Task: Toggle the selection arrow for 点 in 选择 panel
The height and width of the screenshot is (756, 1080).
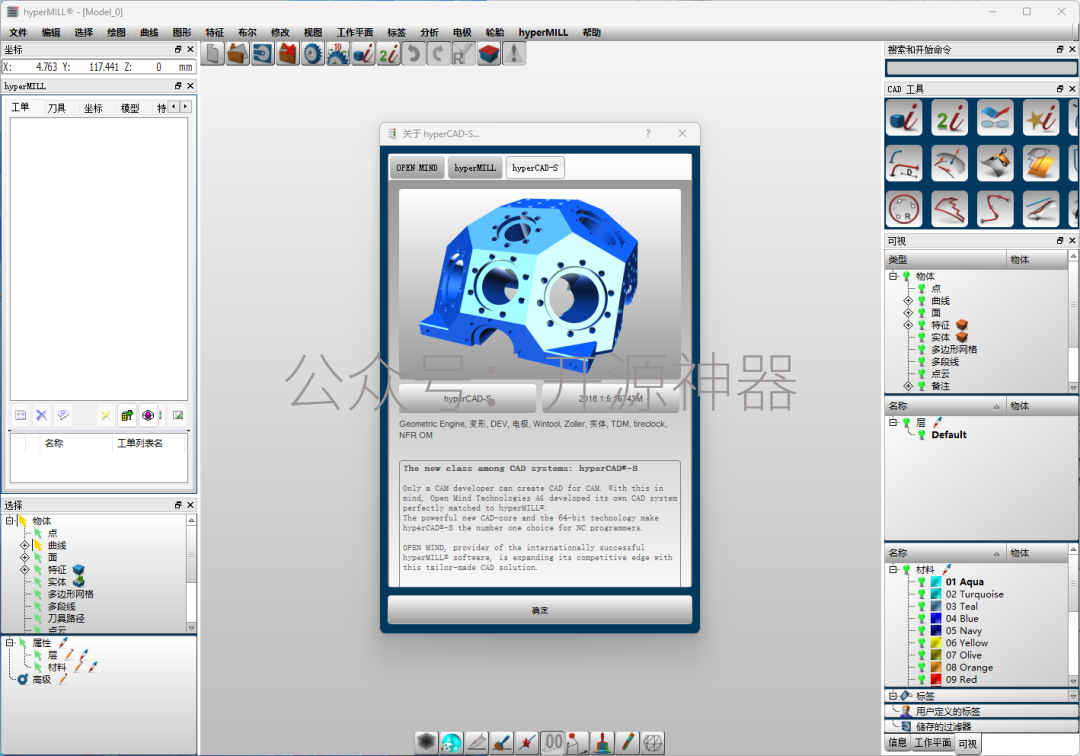Action: point(39,533)
